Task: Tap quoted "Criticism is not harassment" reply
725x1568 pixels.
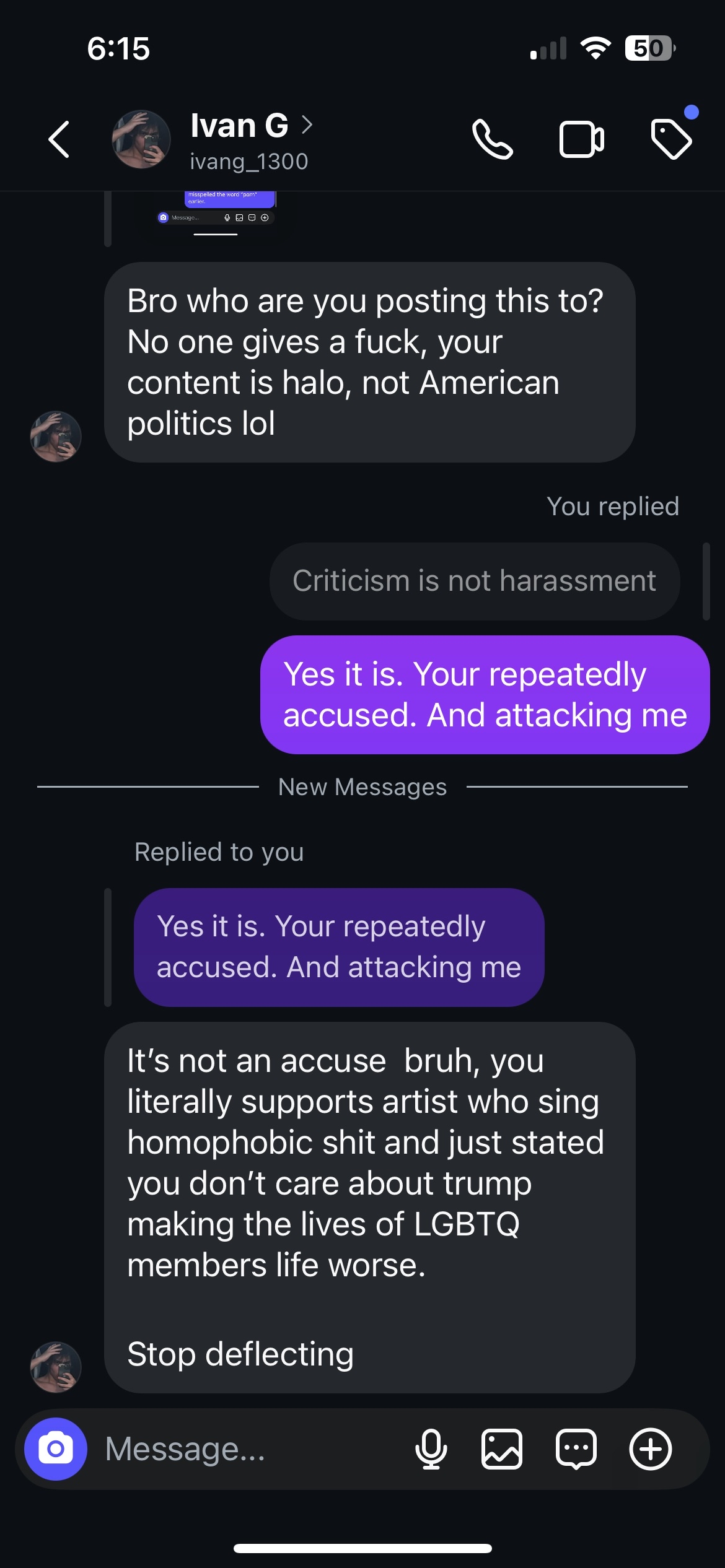Action: (474, 581)
